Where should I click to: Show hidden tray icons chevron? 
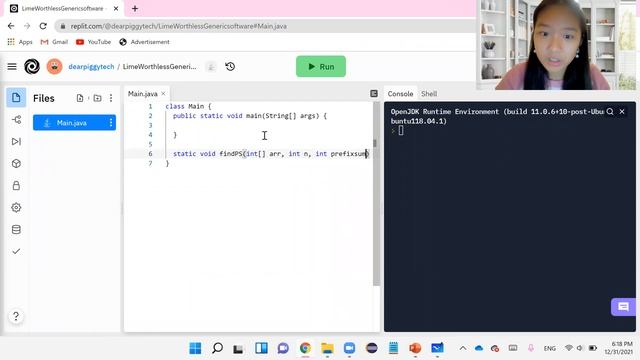point(463,348)
